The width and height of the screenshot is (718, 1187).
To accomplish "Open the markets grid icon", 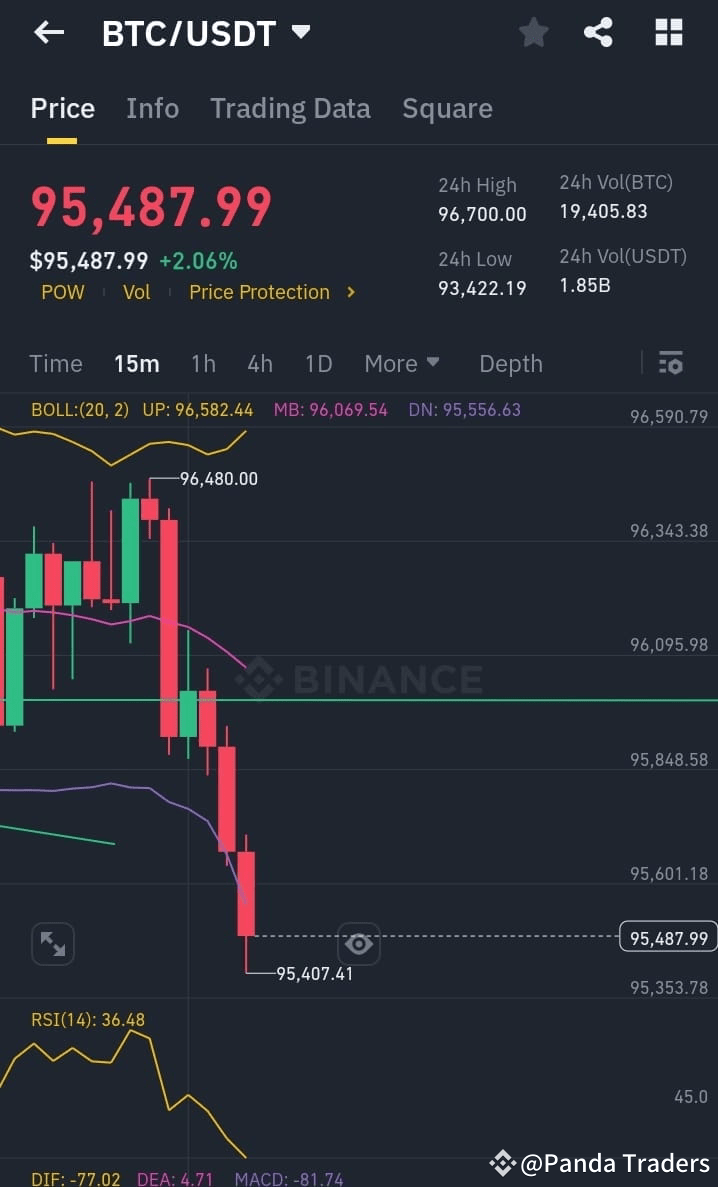I will pyautogui.click(x=667, y=32).
